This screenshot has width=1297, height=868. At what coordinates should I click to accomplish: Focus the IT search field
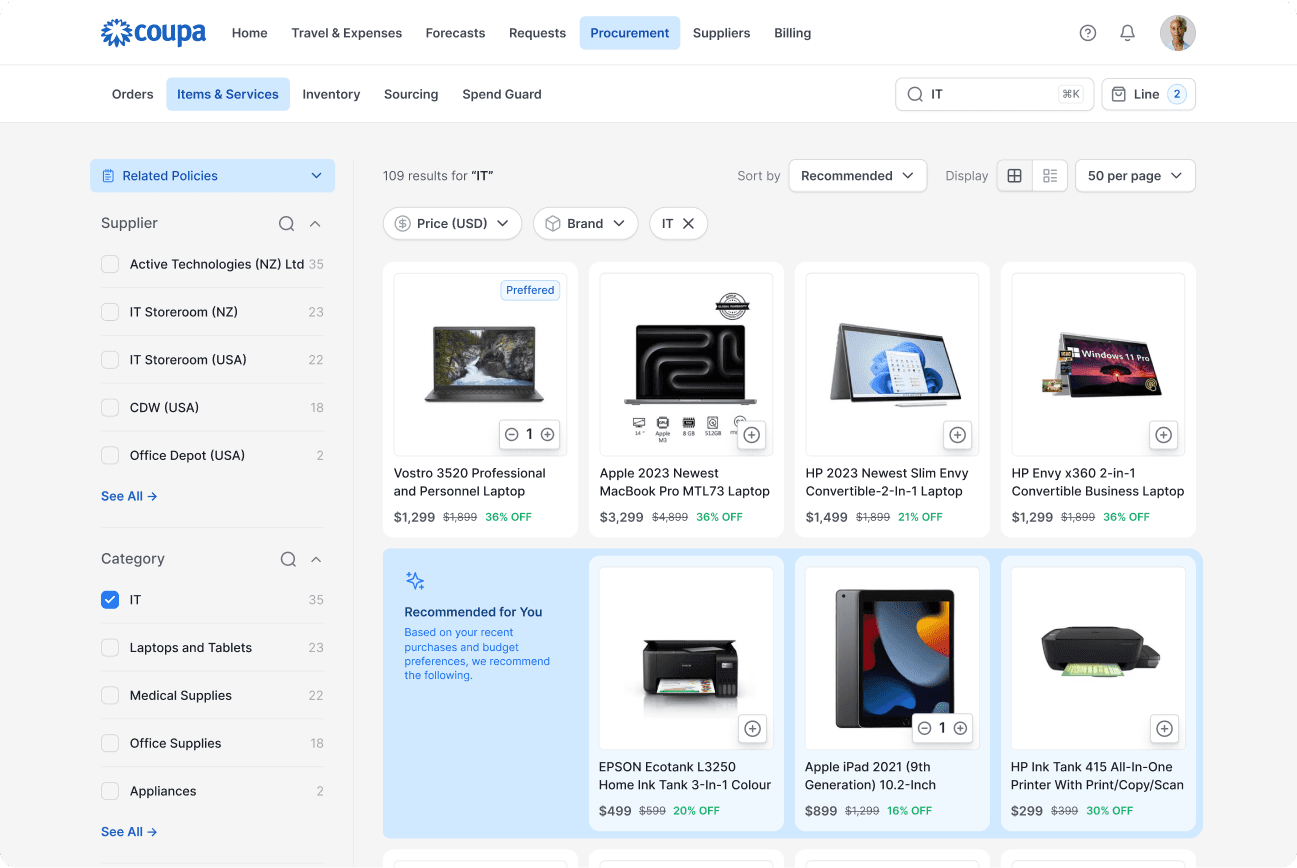point(994,94)
